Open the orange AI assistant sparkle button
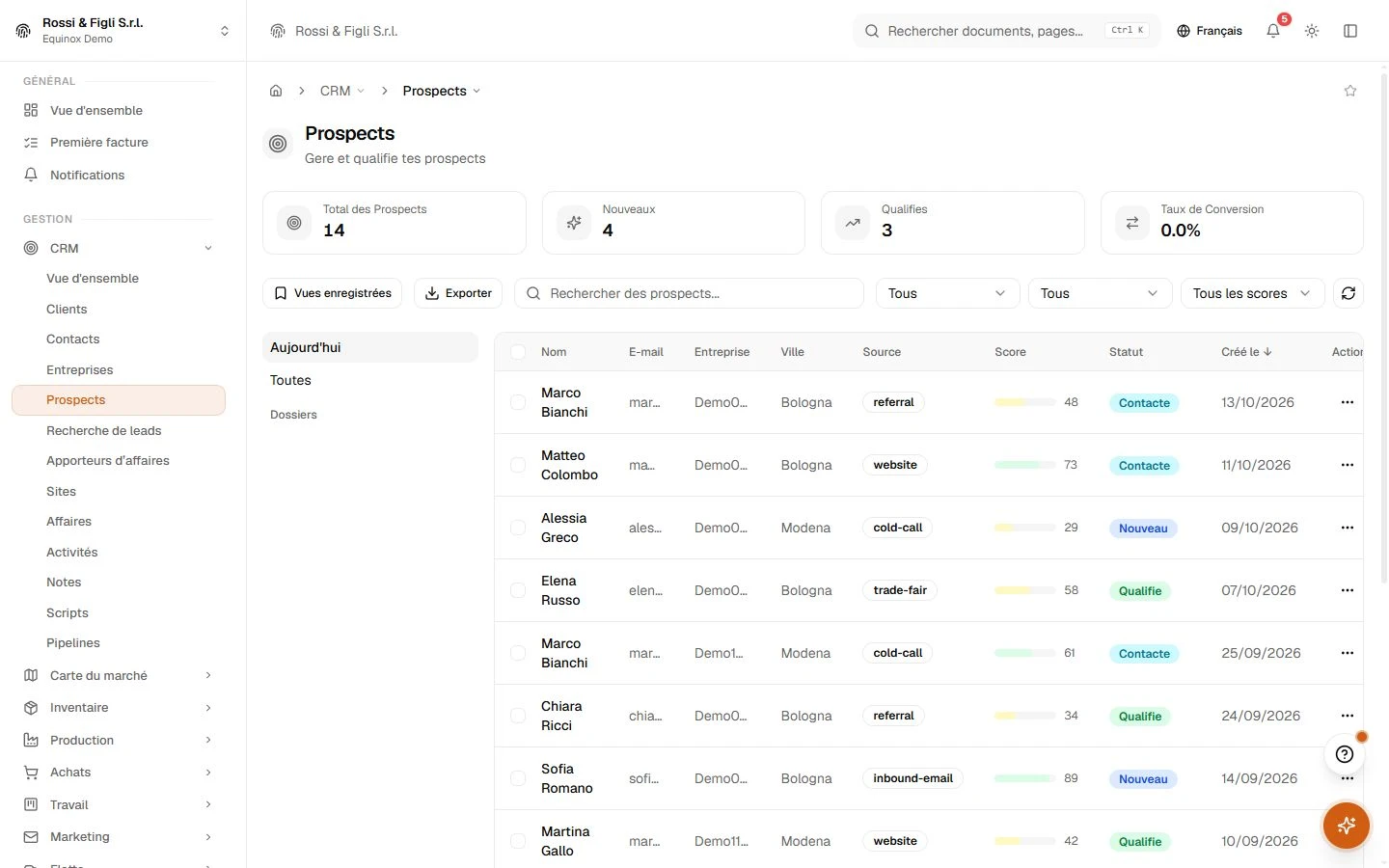Image resolution: width=1389 pixels, height=868 pixels. point(1347,826)
